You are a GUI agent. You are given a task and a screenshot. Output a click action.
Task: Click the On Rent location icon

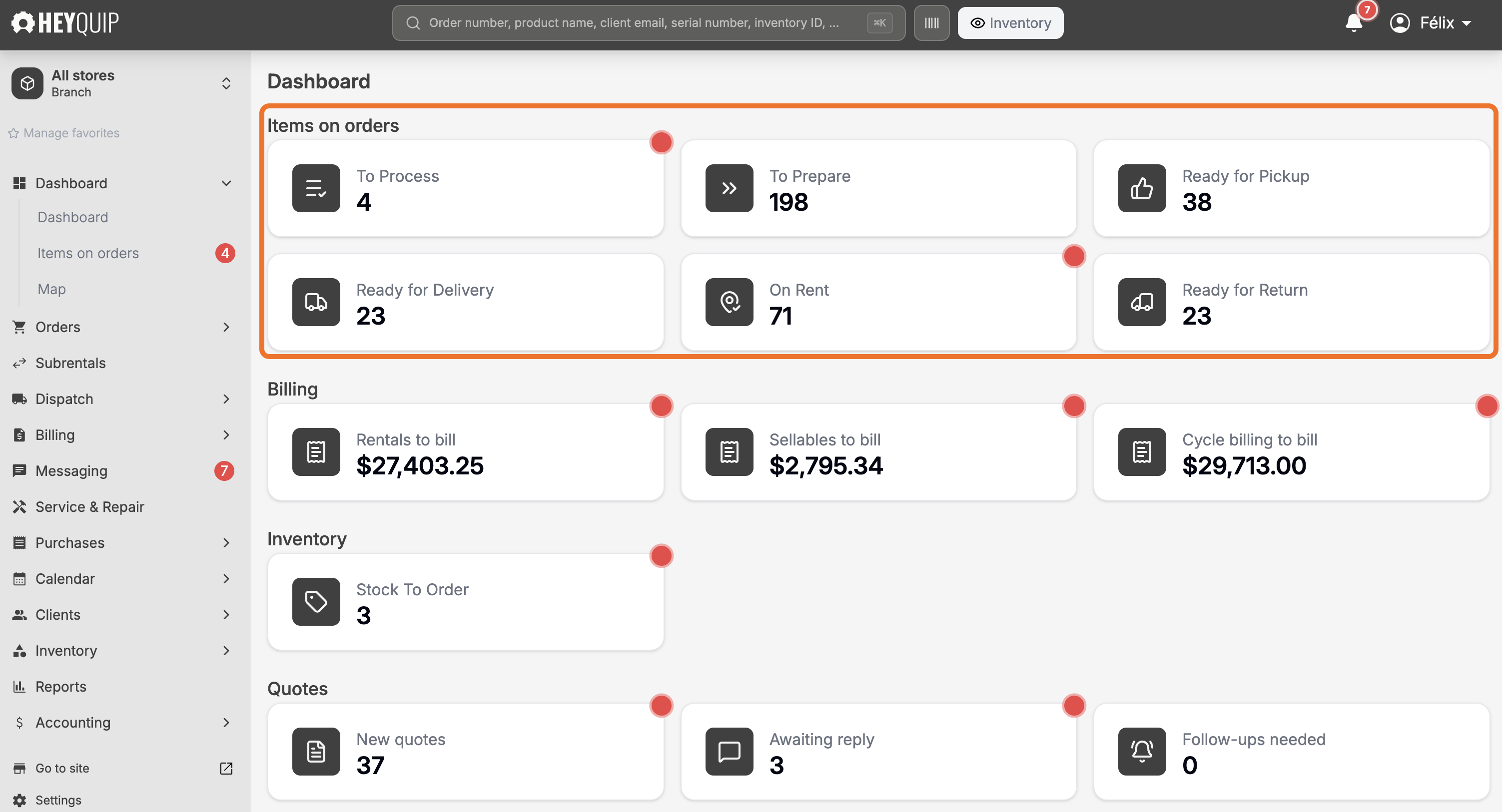click(x=729, y=302)
